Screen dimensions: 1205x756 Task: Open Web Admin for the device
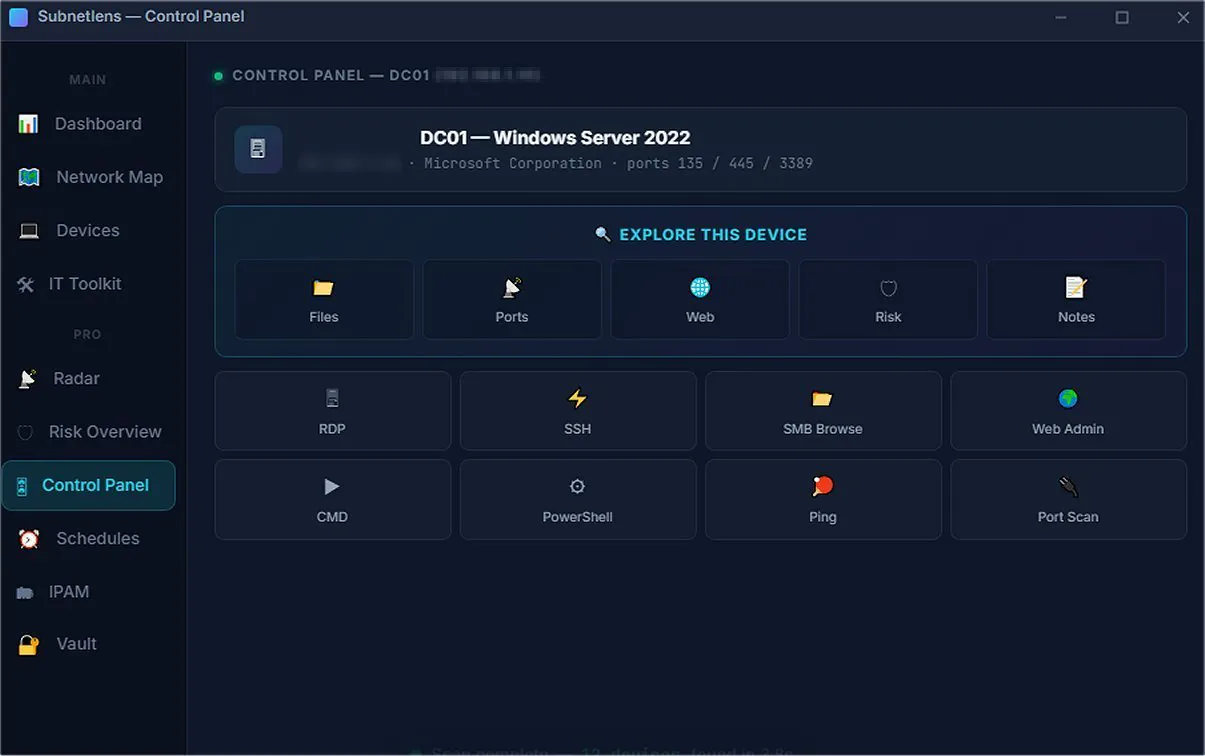1068,411
